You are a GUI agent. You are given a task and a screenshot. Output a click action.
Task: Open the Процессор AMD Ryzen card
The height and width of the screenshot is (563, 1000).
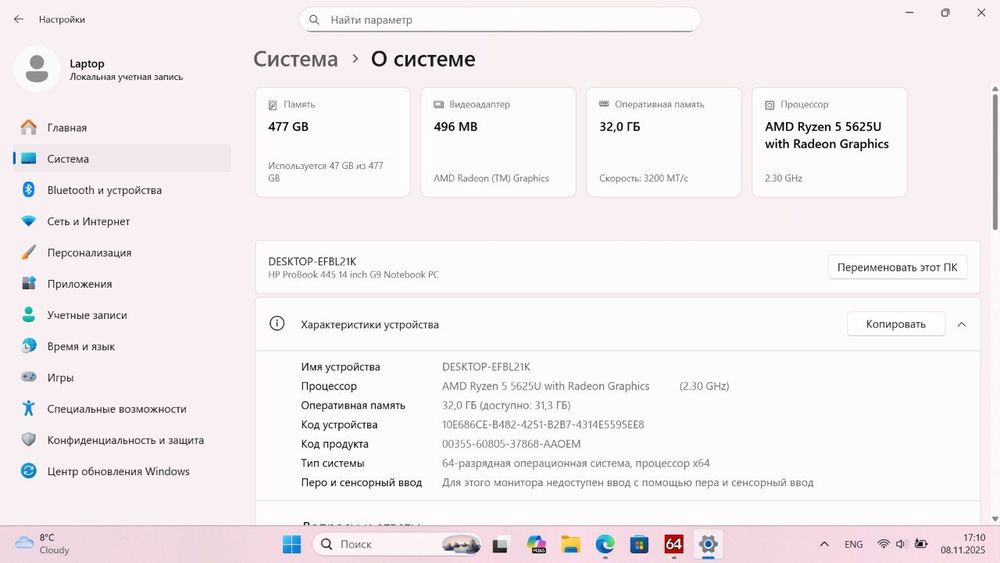[830, 142]
